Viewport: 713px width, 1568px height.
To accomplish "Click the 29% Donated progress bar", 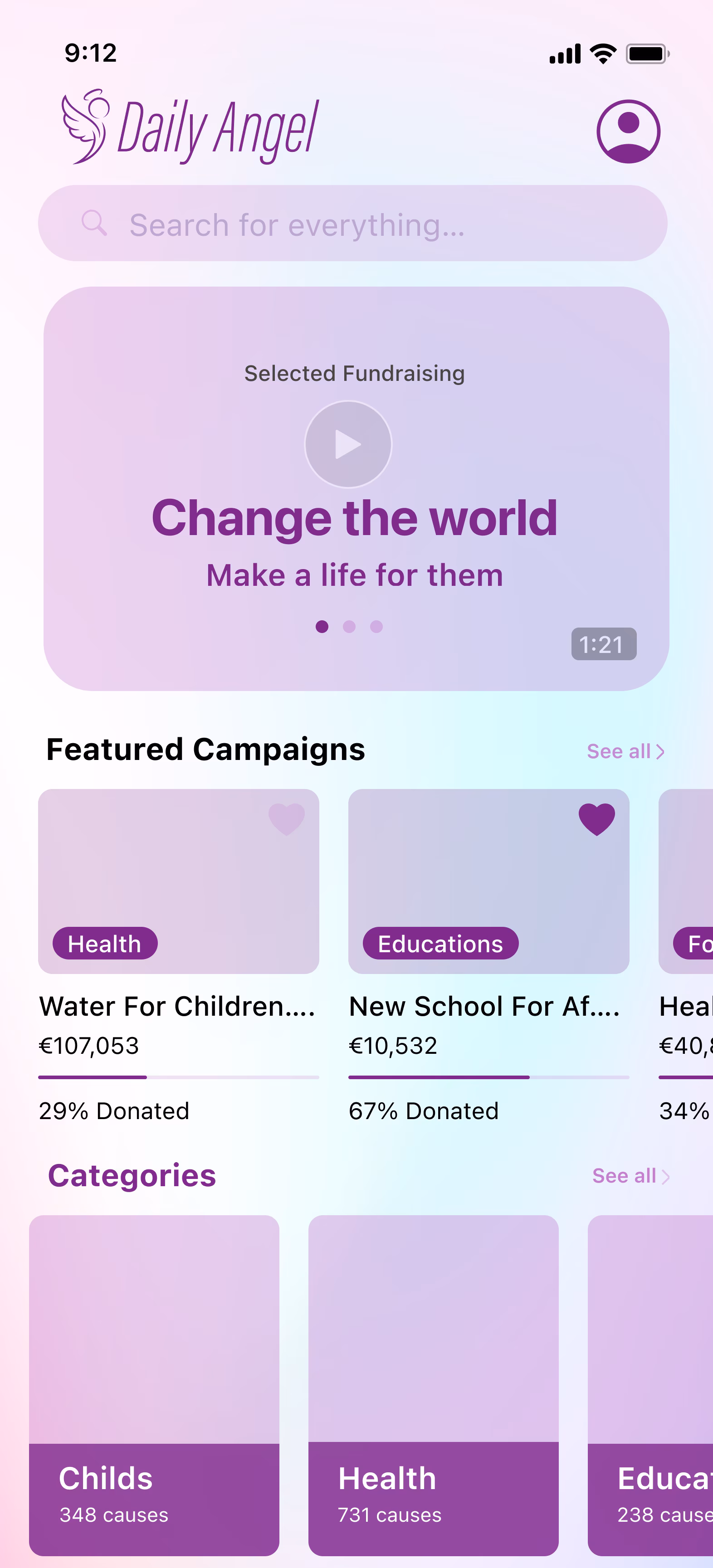I will coord(178,1077).
